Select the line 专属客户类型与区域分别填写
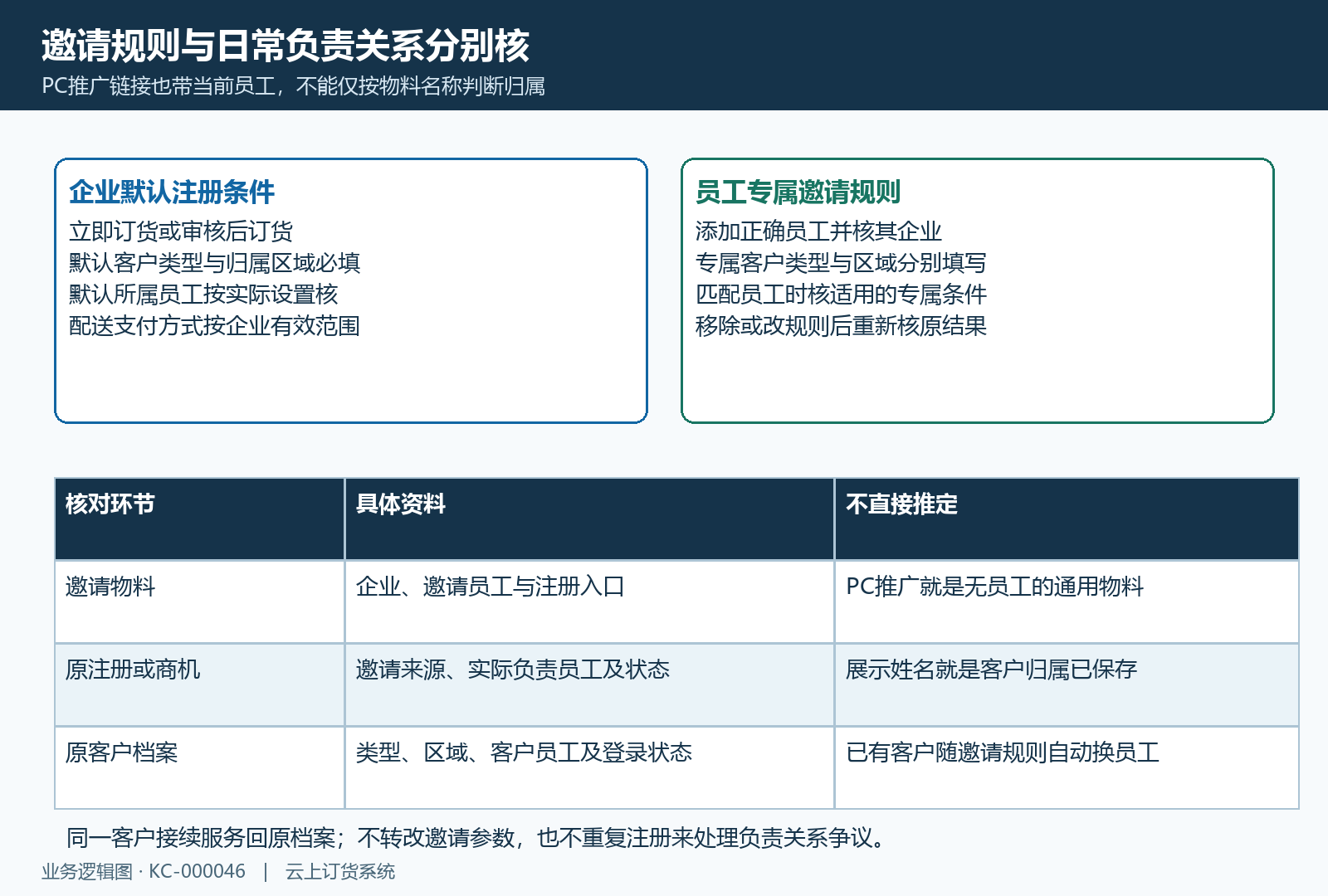The image size is (1328, 896). [841, 263]
